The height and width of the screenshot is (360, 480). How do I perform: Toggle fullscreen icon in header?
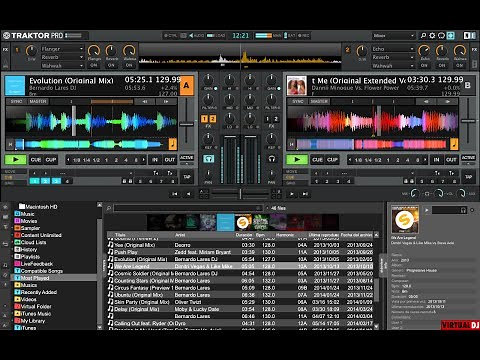tap(450, 36)
